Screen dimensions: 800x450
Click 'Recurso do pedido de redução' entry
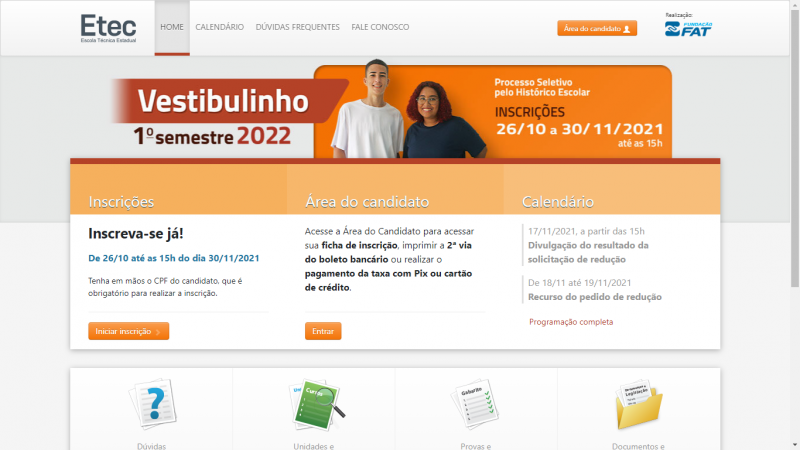[595, 297]
